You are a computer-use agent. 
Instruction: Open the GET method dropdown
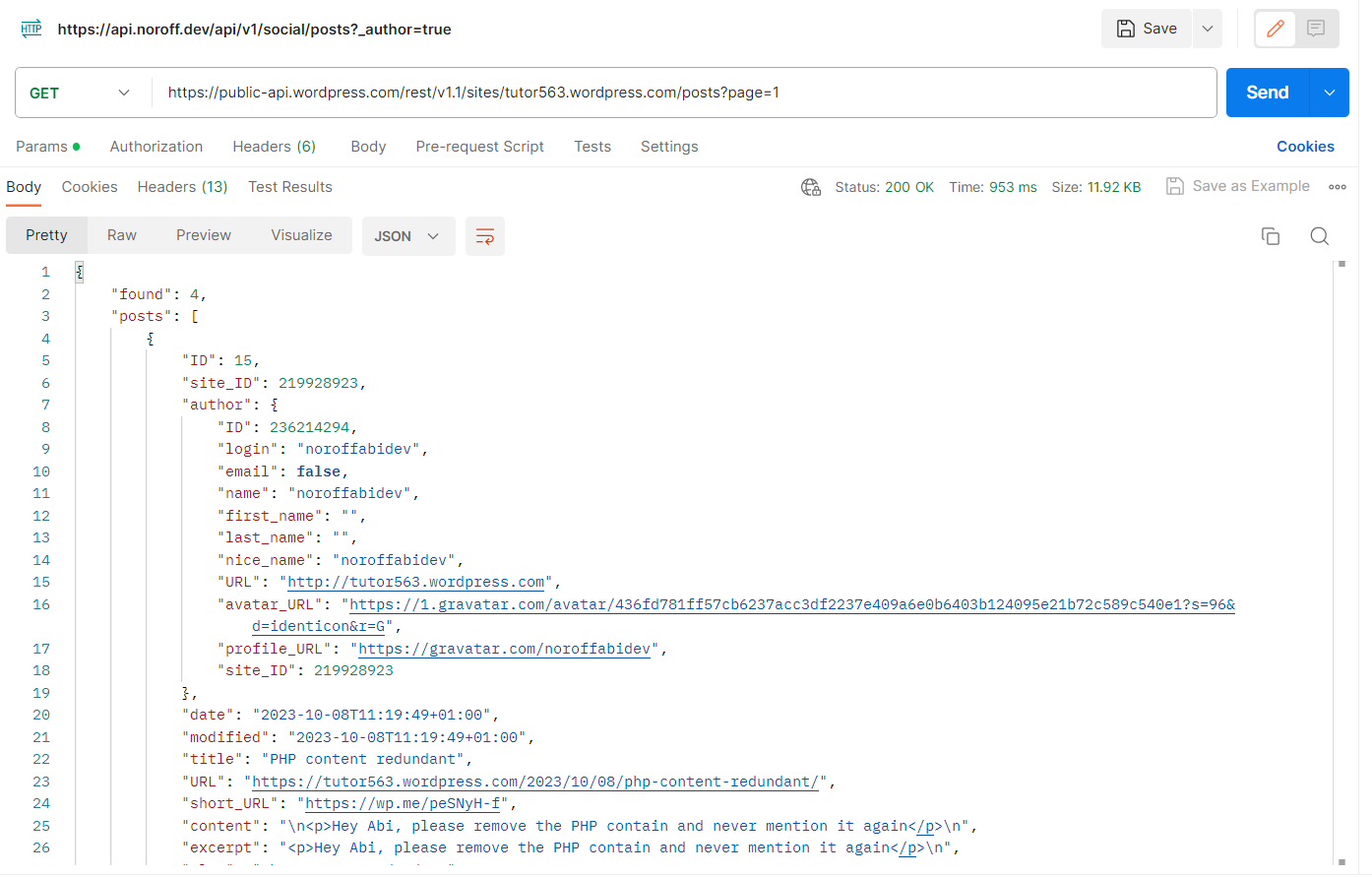pos(81,93)
